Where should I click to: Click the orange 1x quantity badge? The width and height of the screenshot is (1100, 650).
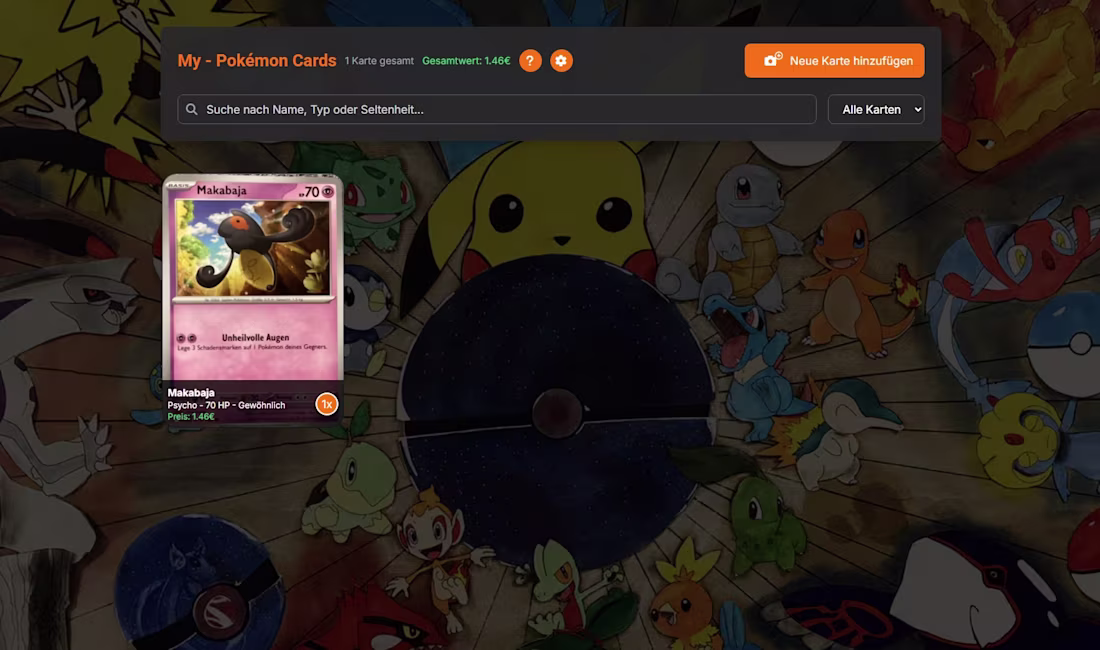point(327,402)
